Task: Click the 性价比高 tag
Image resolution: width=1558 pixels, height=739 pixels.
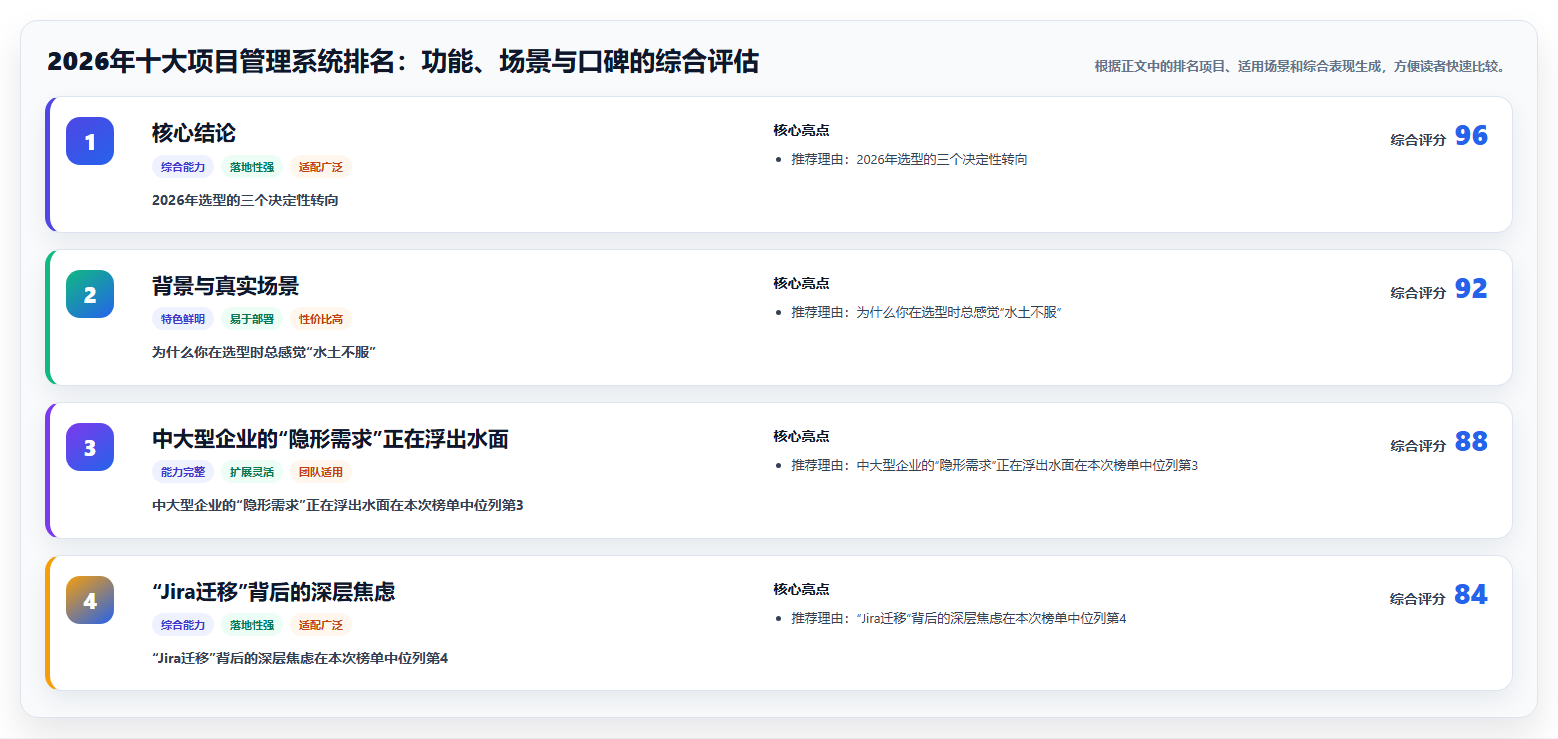Action: coord(321,320)
